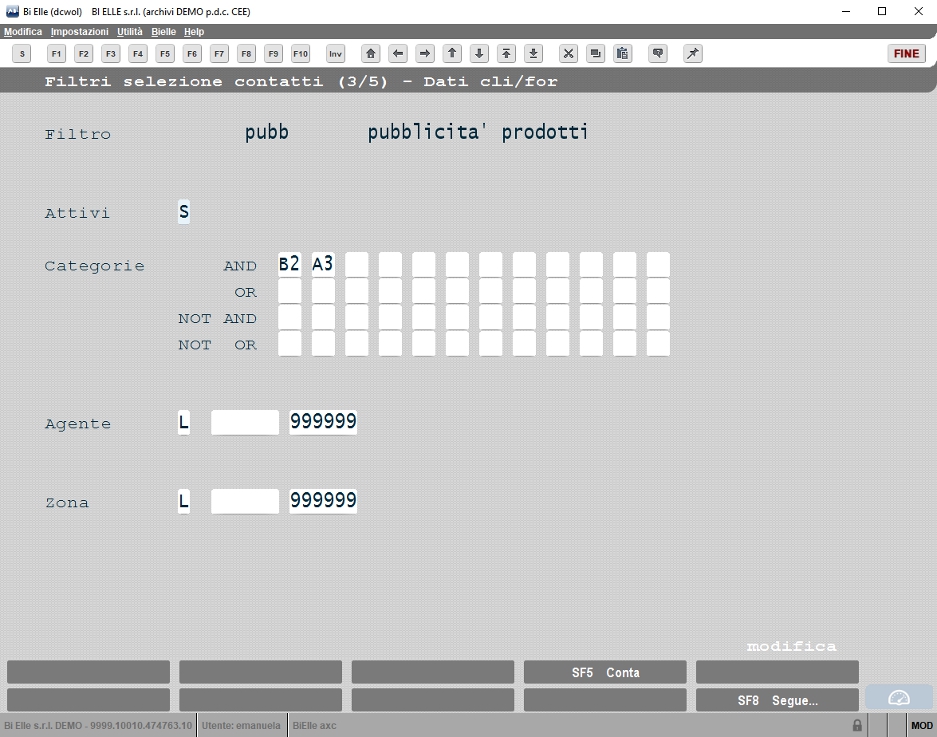
Task: Click the right arrow toolbar icon
Action: click(x=425, y=54)
